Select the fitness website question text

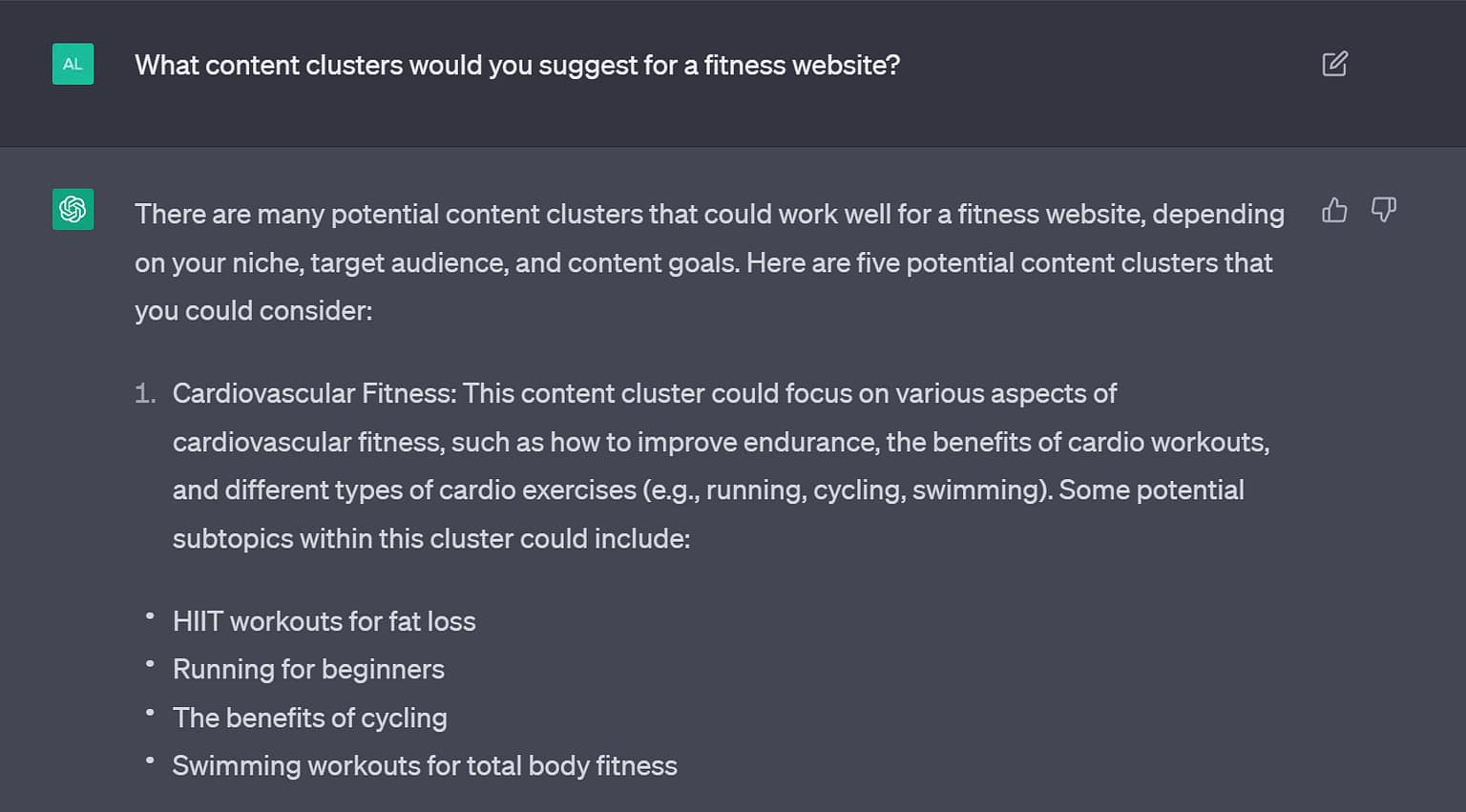pos(518,65)
